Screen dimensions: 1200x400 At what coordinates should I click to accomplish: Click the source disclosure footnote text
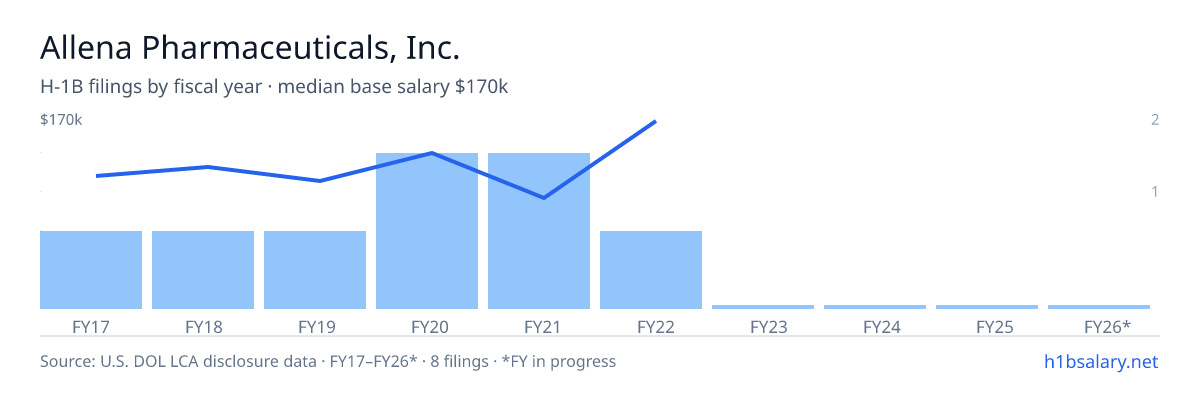[x=328, y=361]
